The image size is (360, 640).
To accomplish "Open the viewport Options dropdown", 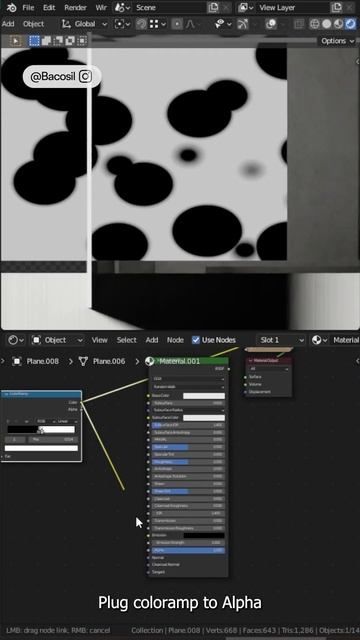I will pyautogui.click(x=337, y=41).
